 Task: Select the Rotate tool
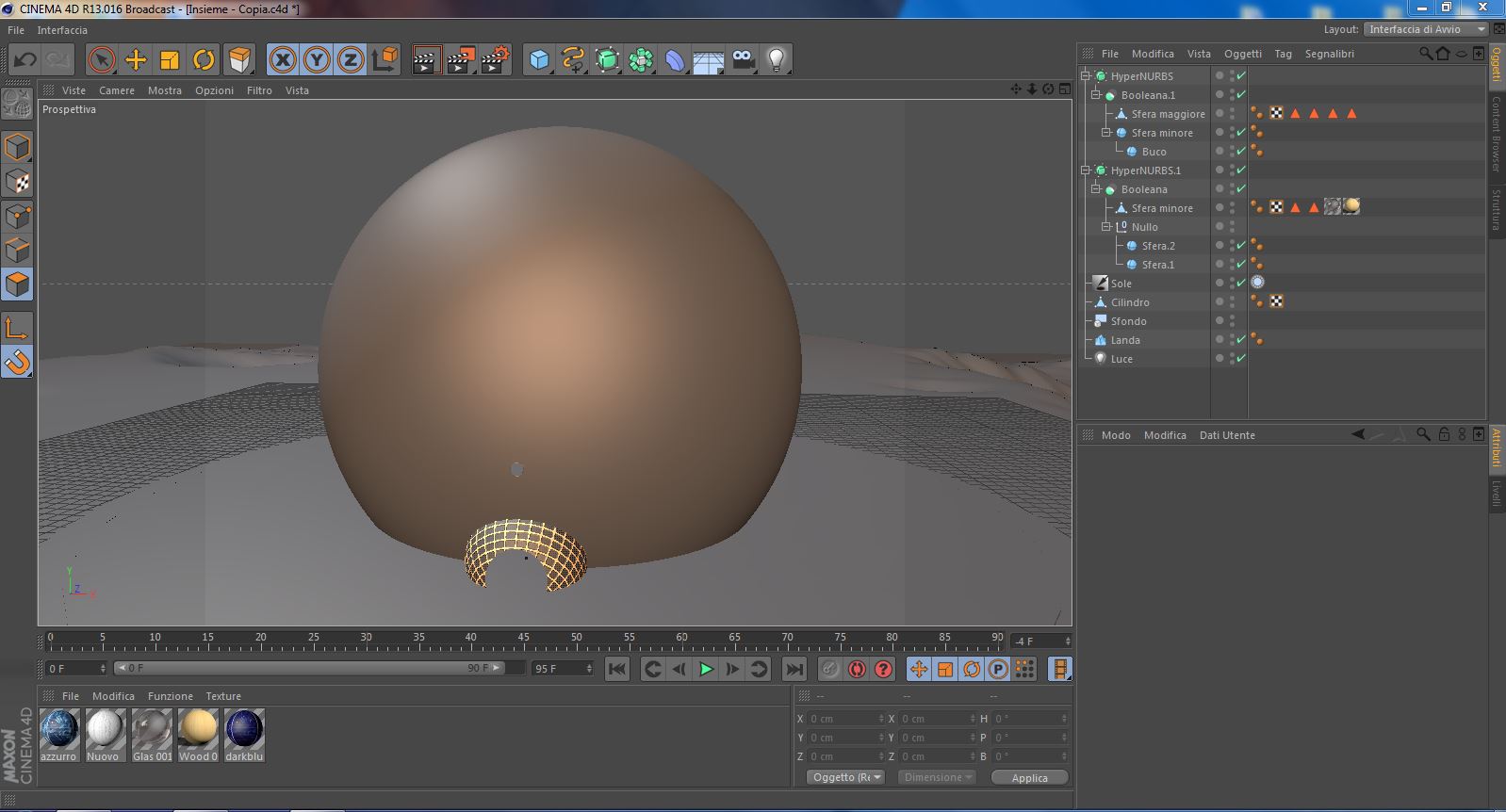click(x=204, y=60)
